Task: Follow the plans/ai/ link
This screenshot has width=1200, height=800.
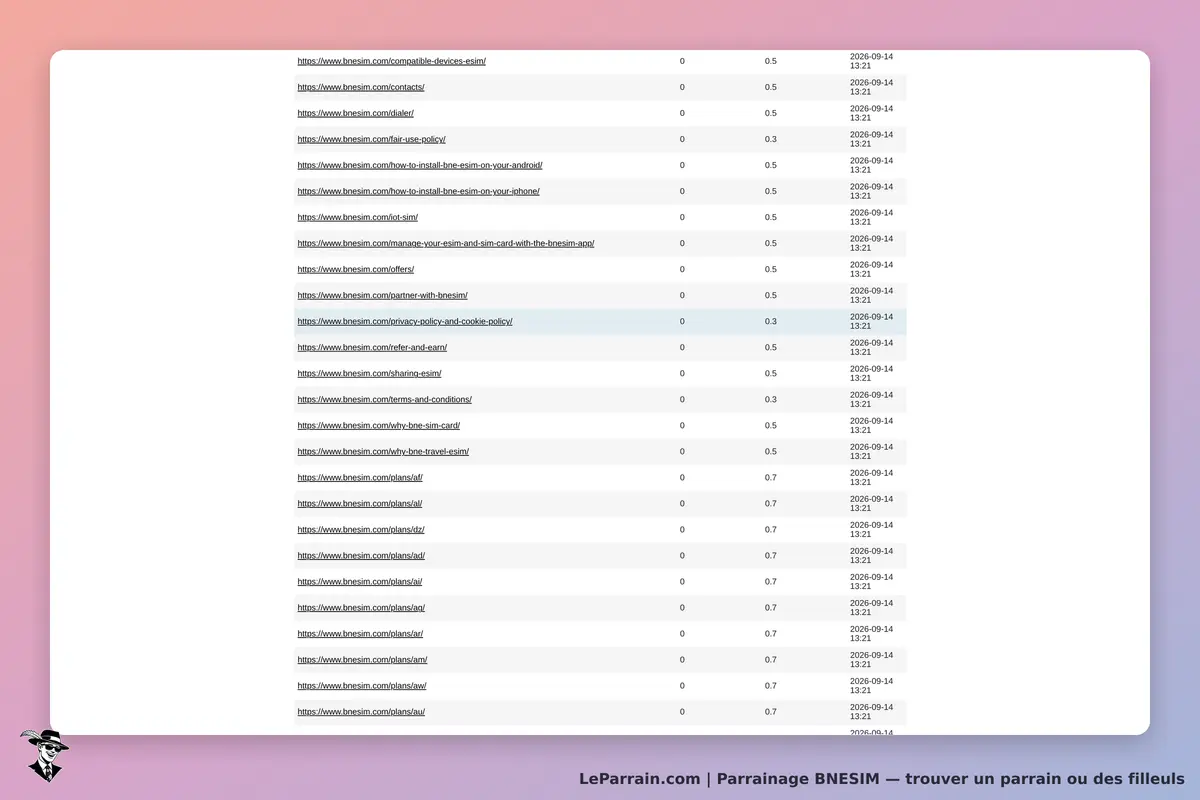Action: click(x=360, y=581)
